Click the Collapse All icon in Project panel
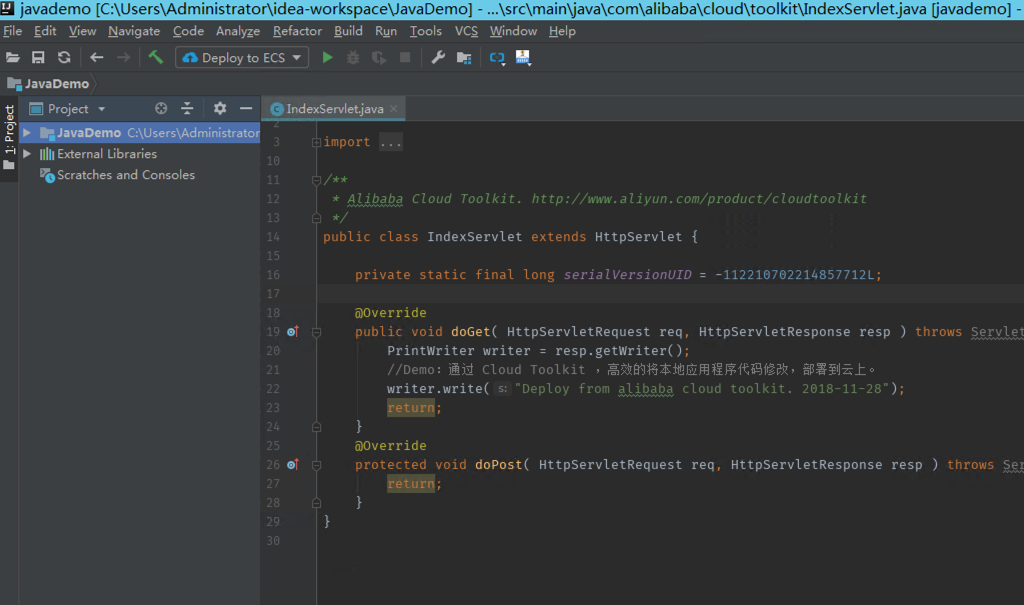The image size is (1024, 605). pos(187,108)
